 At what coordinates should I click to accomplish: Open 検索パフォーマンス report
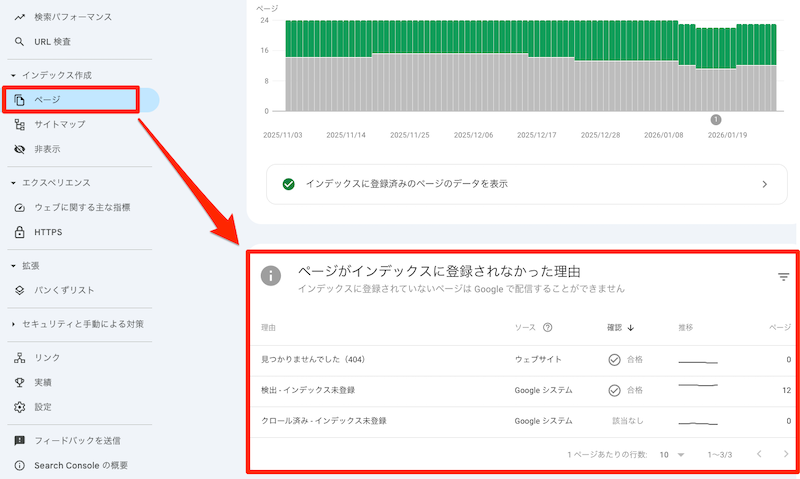pos(72,17)
